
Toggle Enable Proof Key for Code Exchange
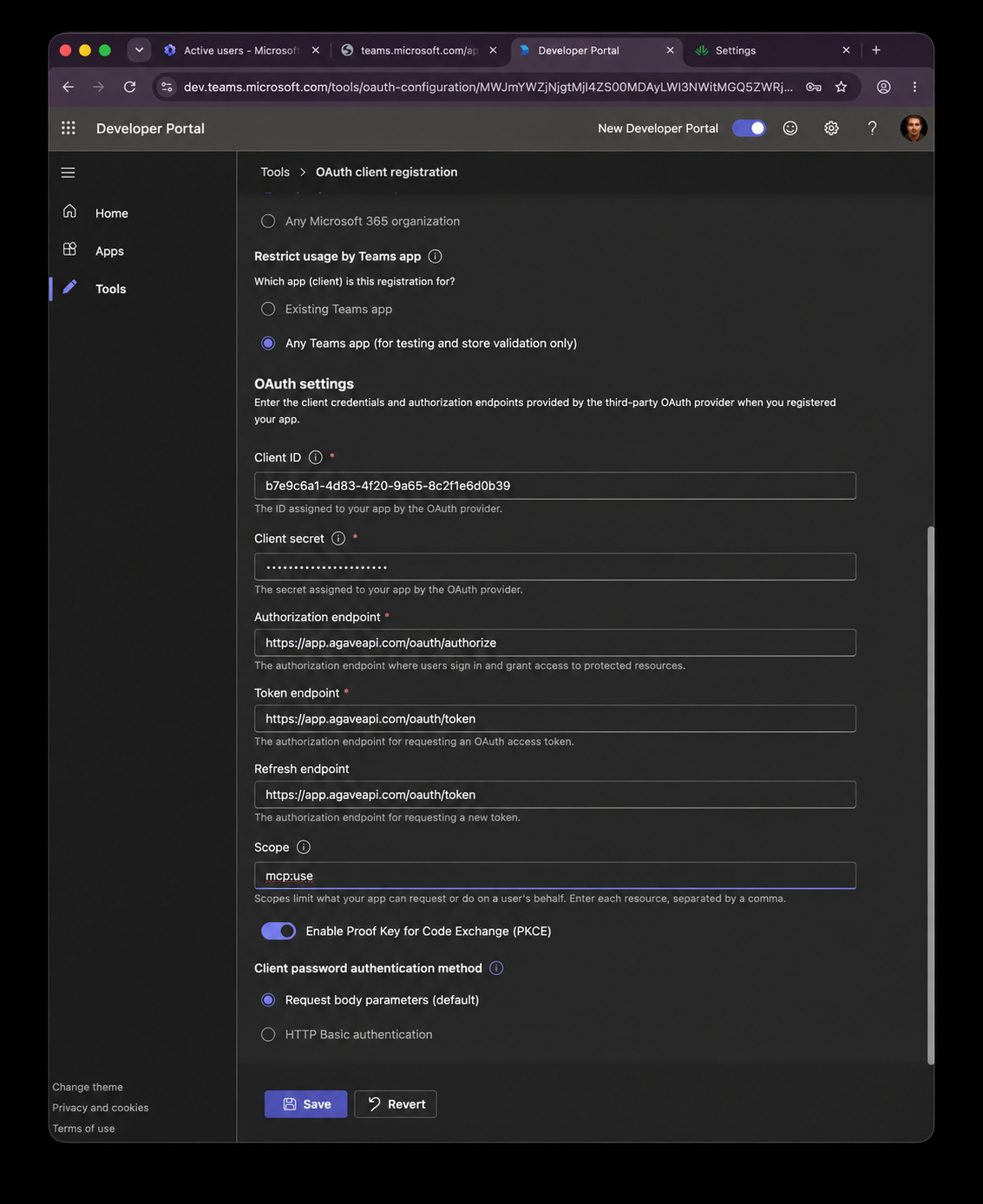[x=279, y=931]
